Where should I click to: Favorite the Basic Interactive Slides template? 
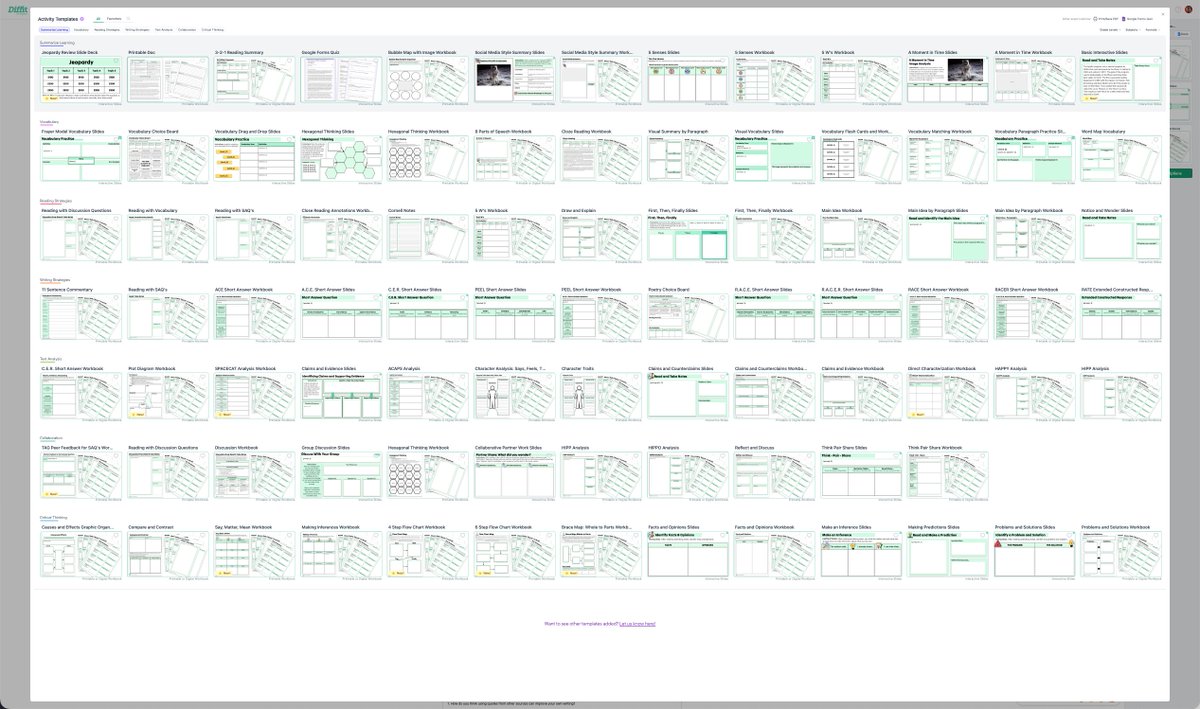(1157, 61)
